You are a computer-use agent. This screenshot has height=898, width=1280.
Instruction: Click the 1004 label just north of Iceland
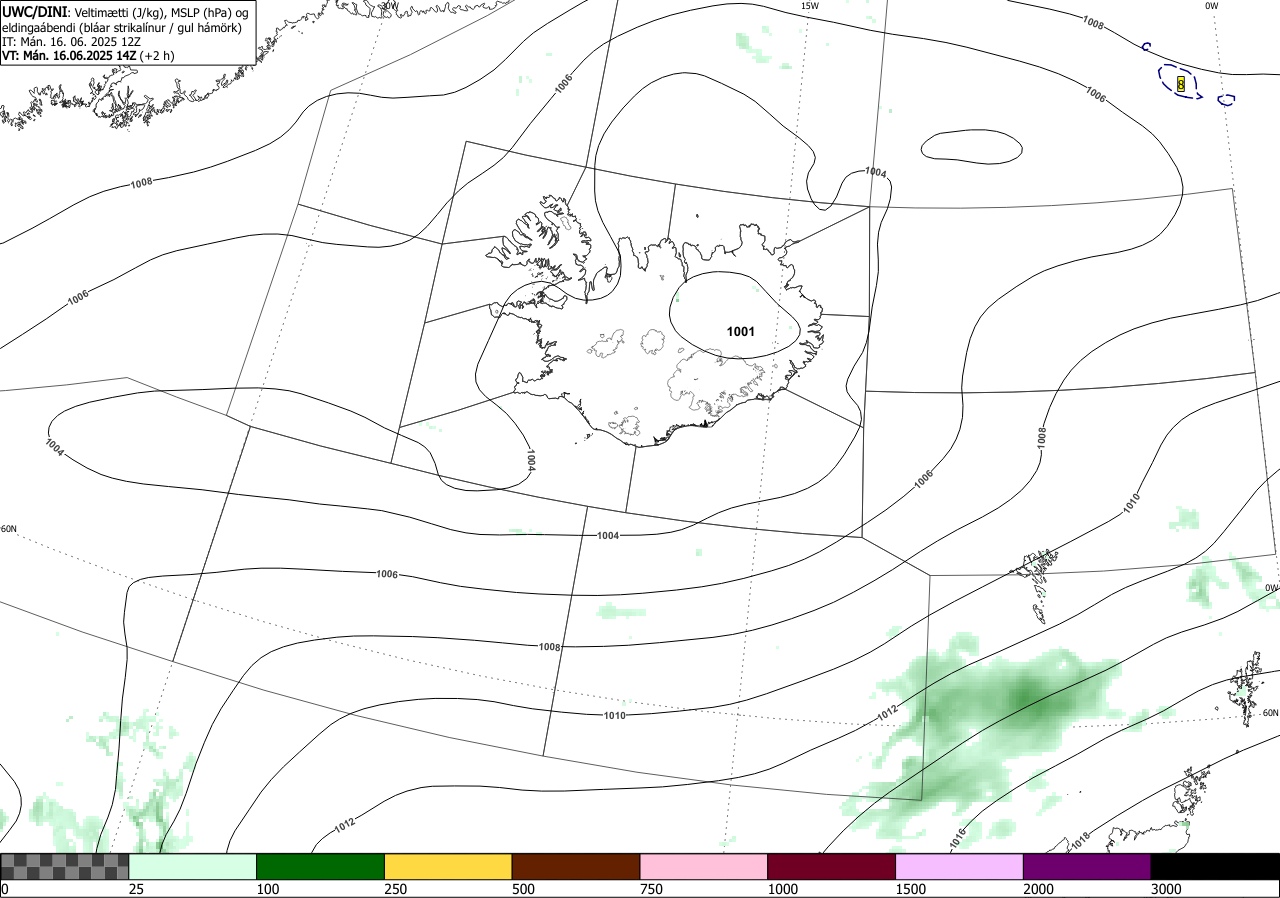(x=875, y=172)
